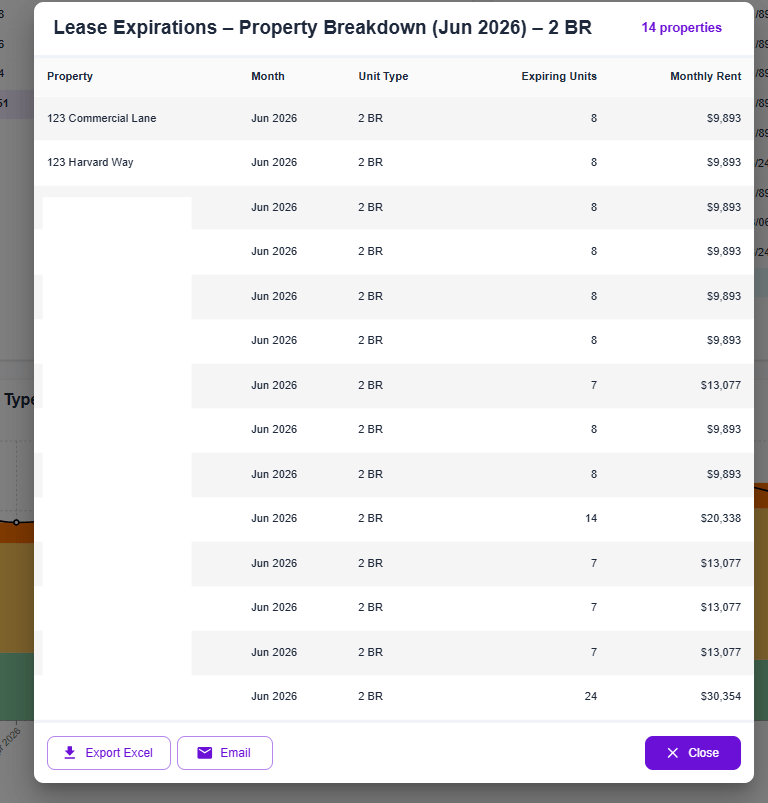Viewport: 768px width, 803px height.
Task: Click Jun 2026 in the 123 Commercial Lane row
Action: coord(274,118)
